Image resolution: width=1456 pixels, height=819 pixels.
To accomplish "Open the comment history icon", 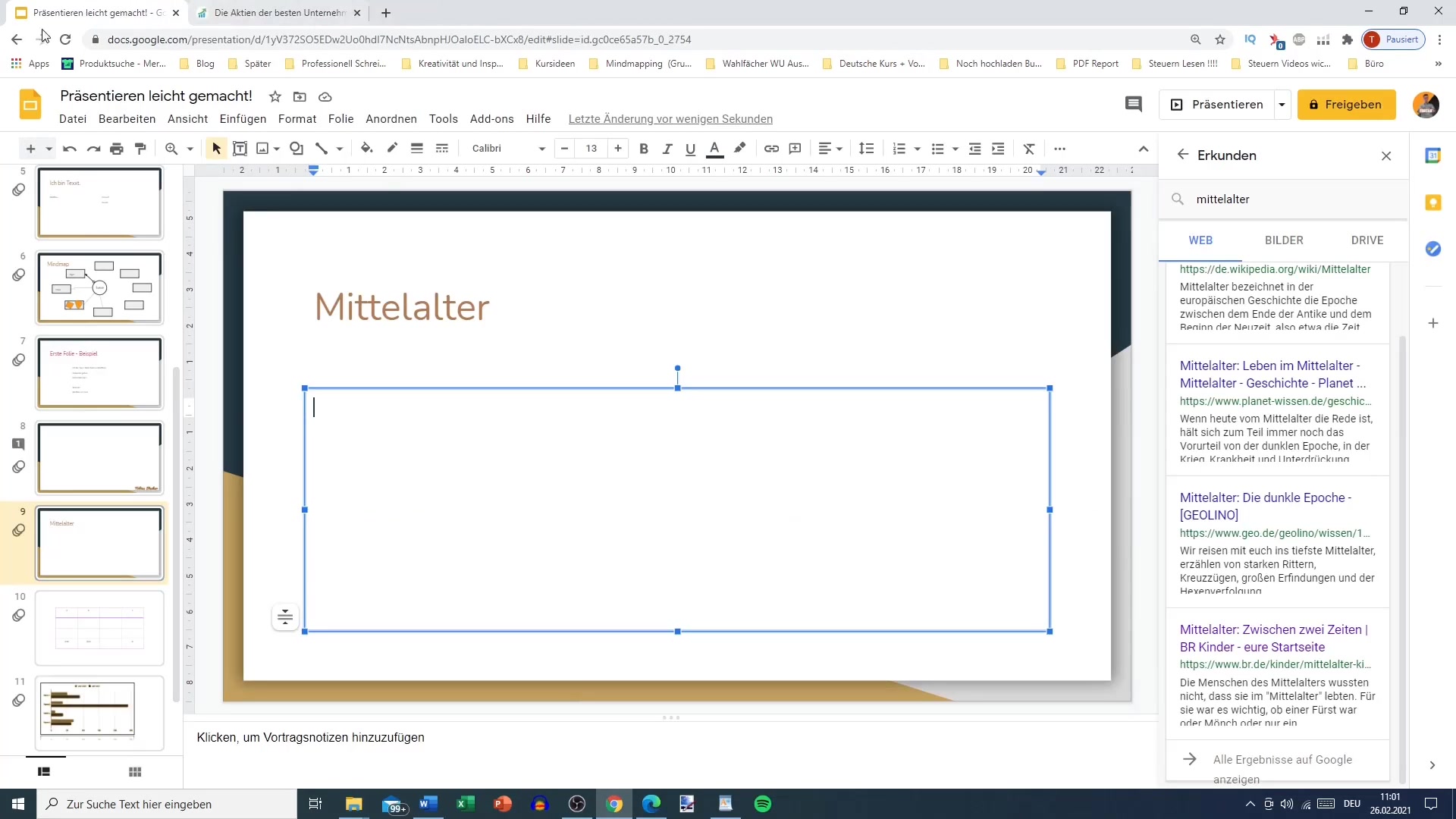I will 1133,105.
